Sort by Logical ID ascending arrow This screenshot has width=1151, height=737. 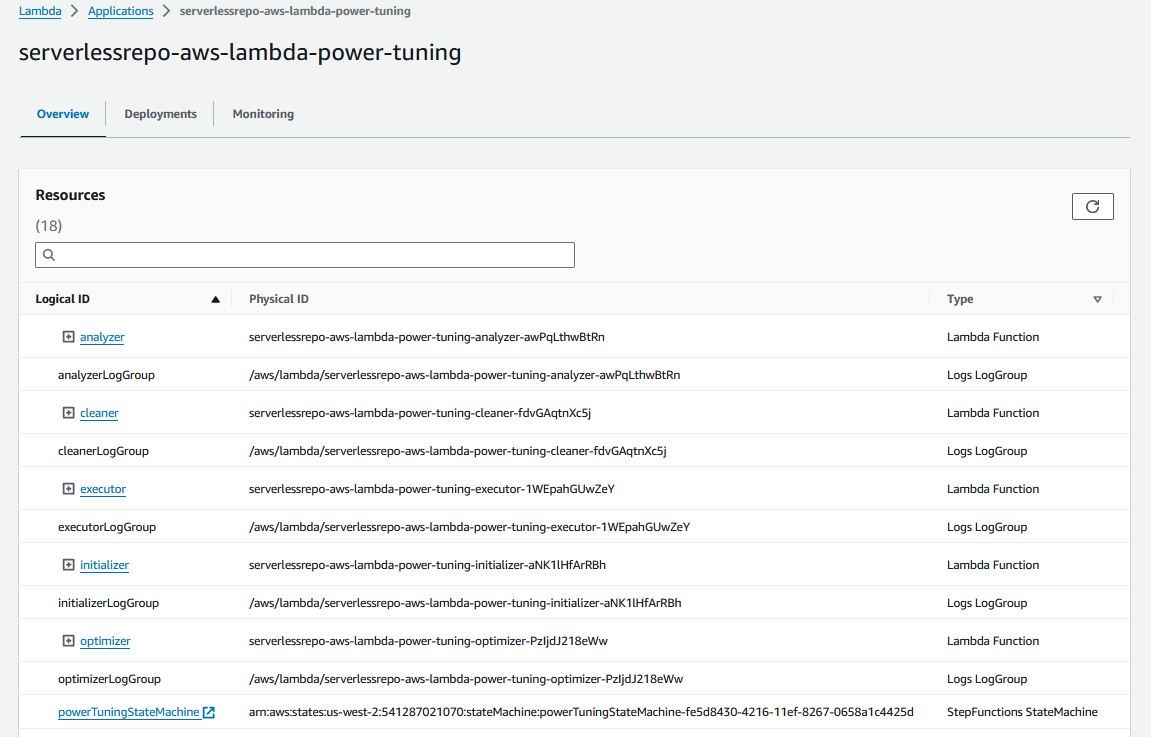tap(215, 299)
